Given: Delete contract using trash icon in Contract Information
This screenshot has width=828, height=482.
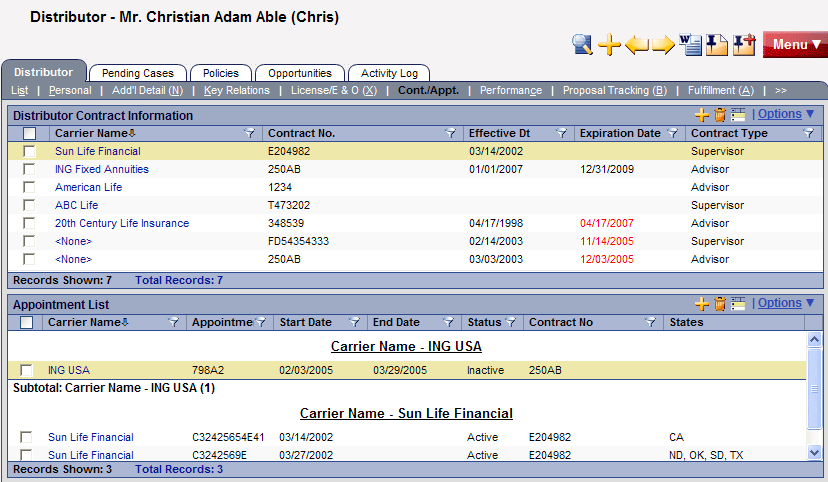Looking at the screenshot, I should click(720, 115).
